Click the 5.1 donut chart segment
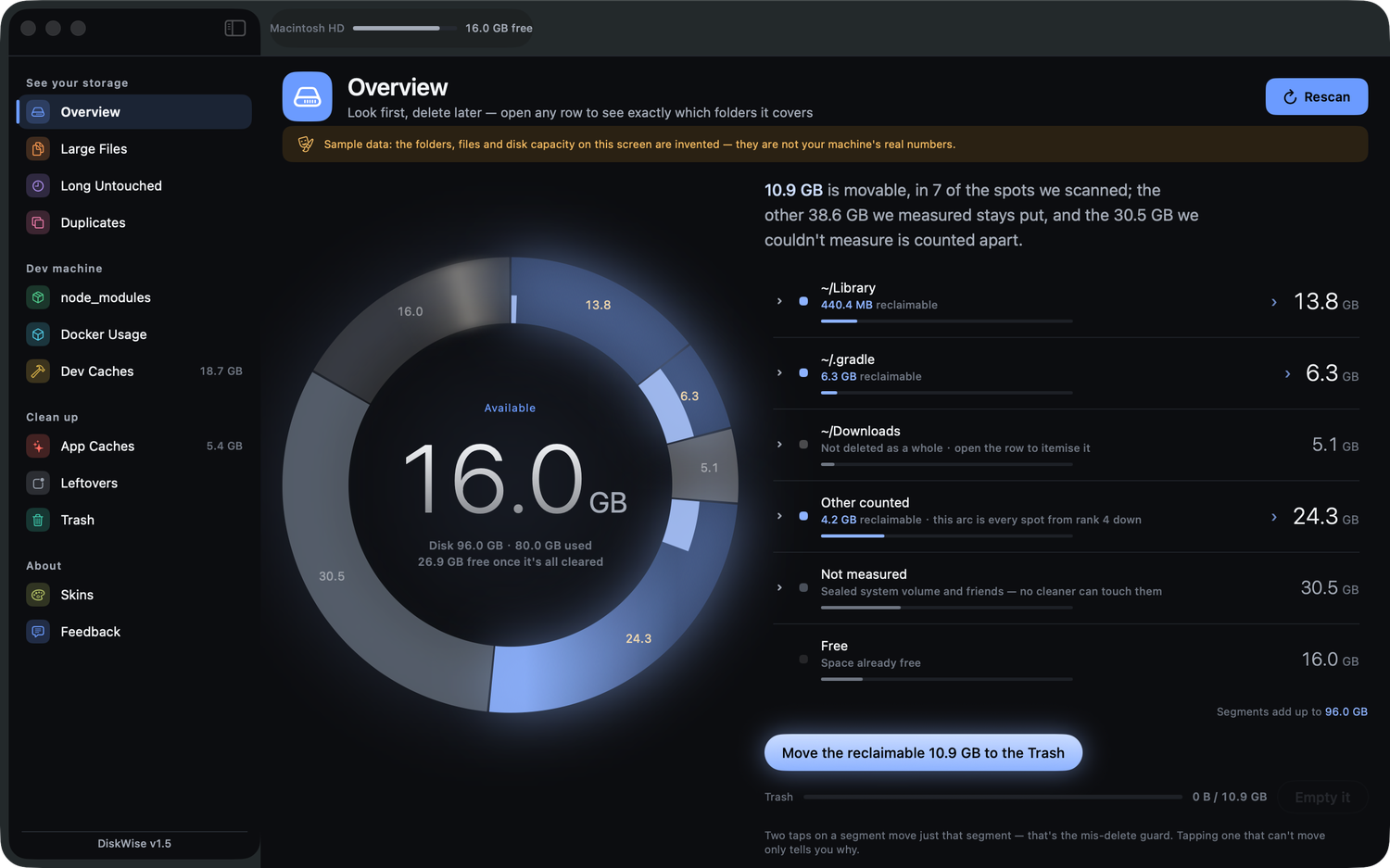Screen dimensions: 1390x868 (709, 468)
